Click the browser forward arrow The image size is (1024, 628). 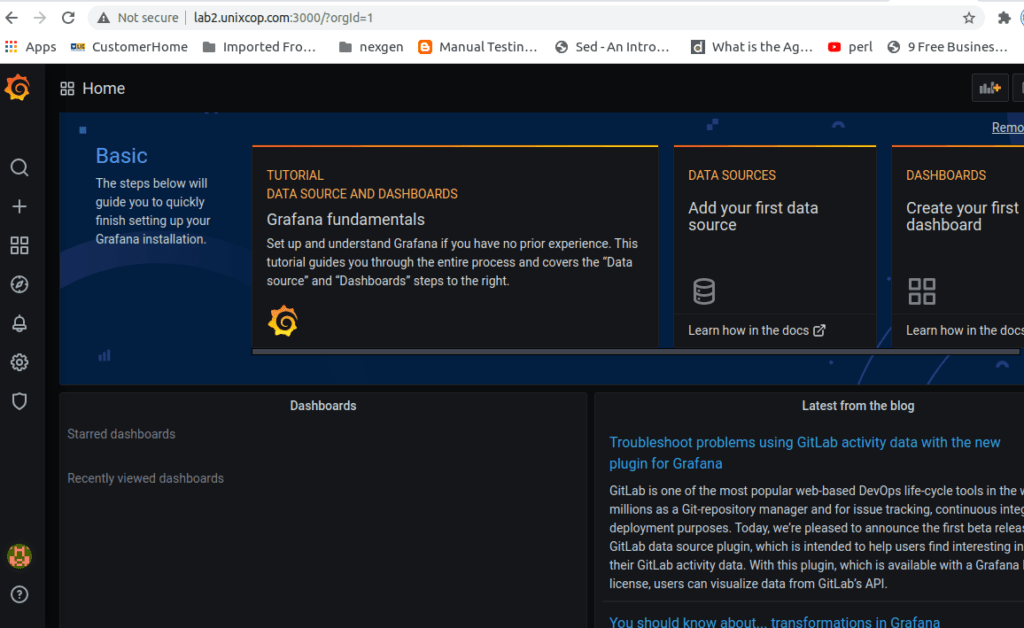pos(40,18)
